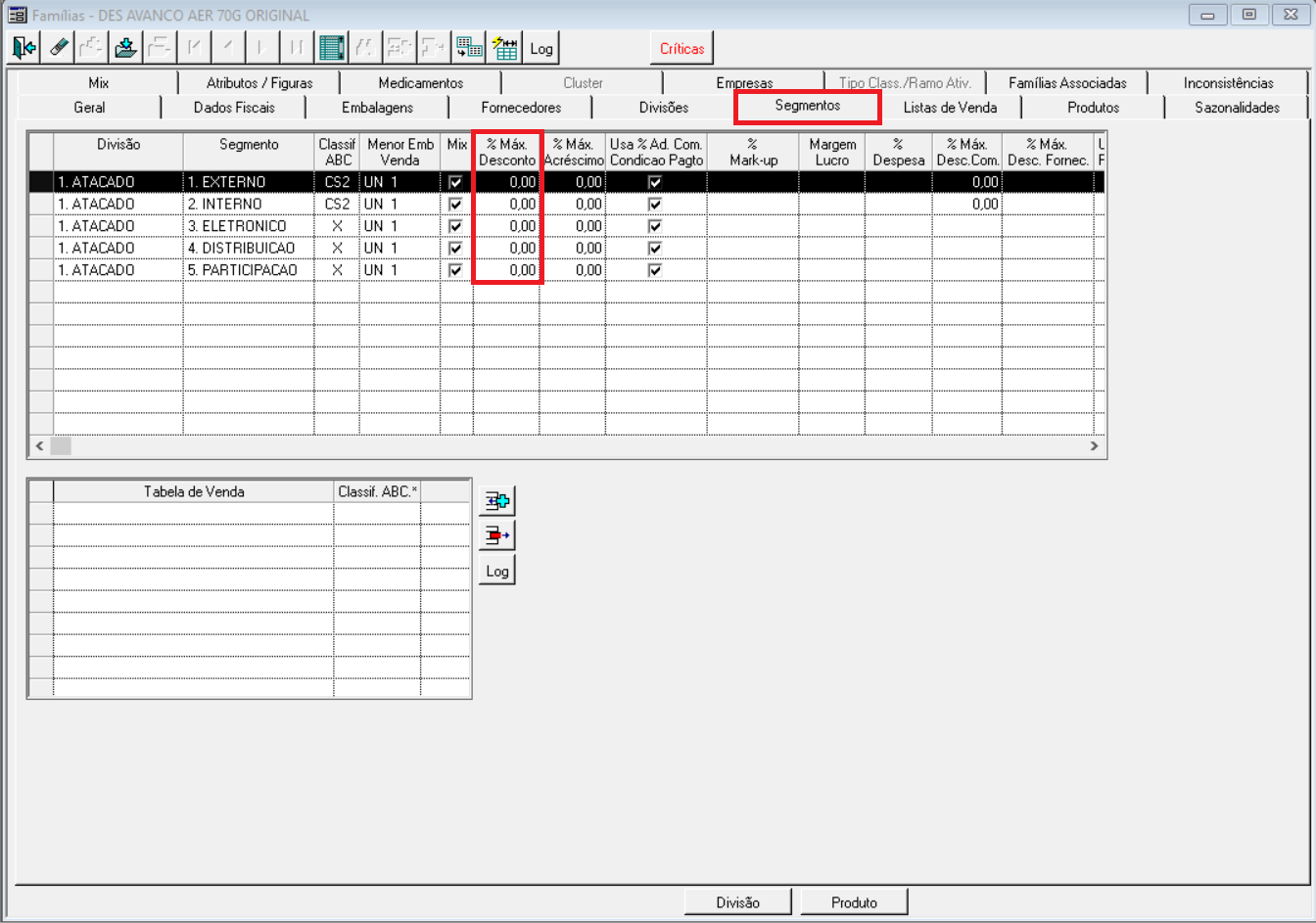Select the '2. INTERNO' segment cell
The width and height of the screenshot is (1316, 923).
click(249, 204)
